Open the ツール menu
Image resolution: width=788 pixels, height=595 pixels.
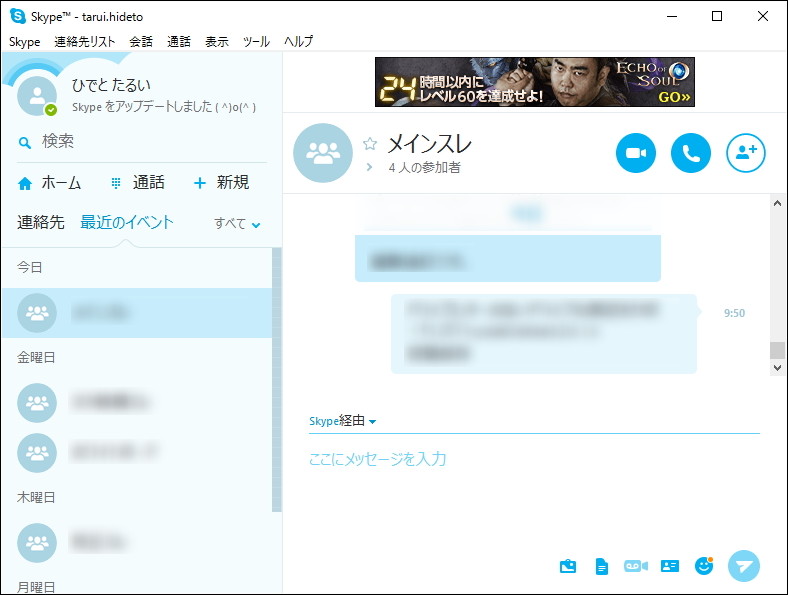[x=256, y=41]
